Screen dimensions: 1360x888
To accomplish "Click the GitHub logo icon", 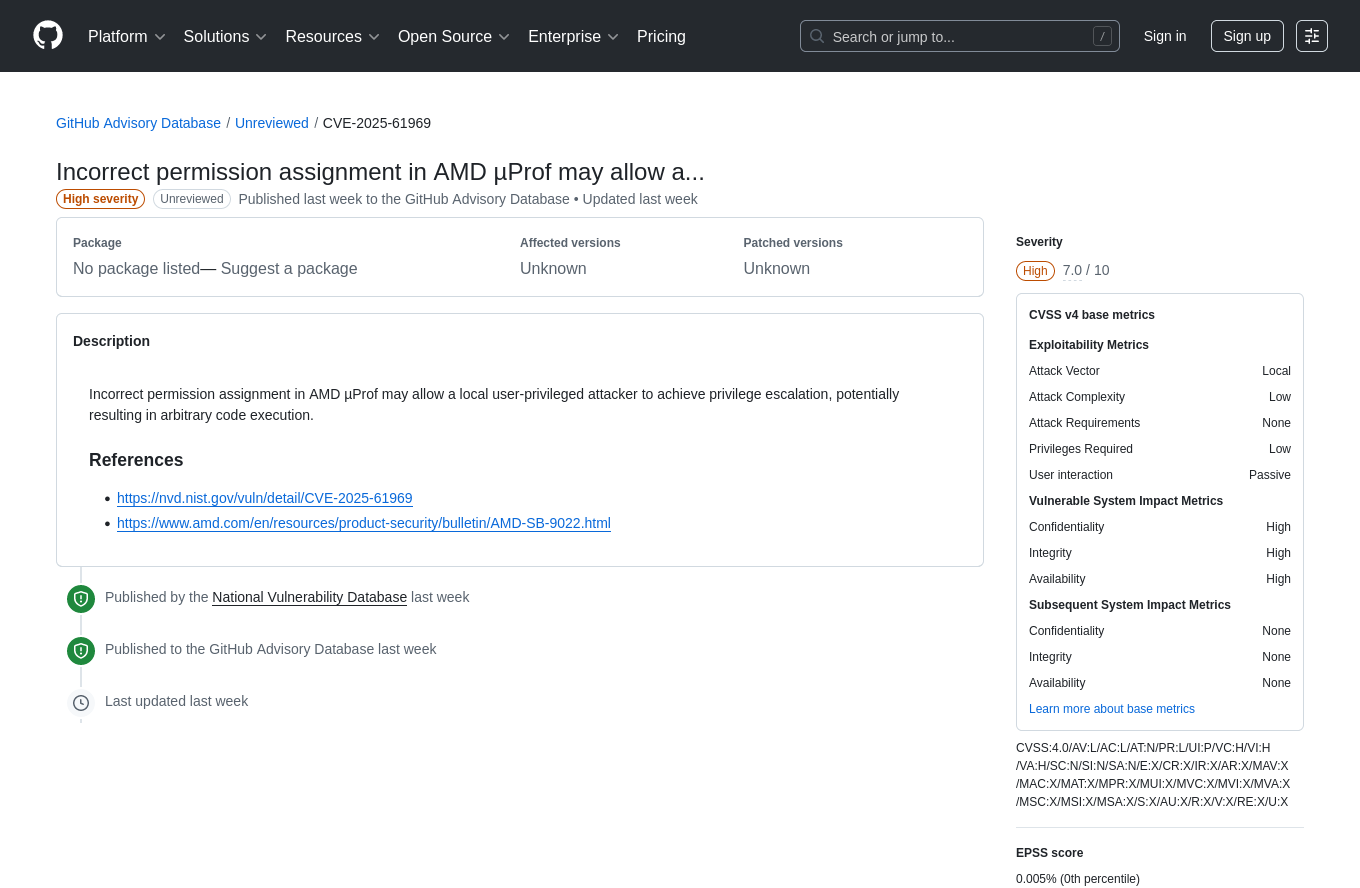I will 48,36.
